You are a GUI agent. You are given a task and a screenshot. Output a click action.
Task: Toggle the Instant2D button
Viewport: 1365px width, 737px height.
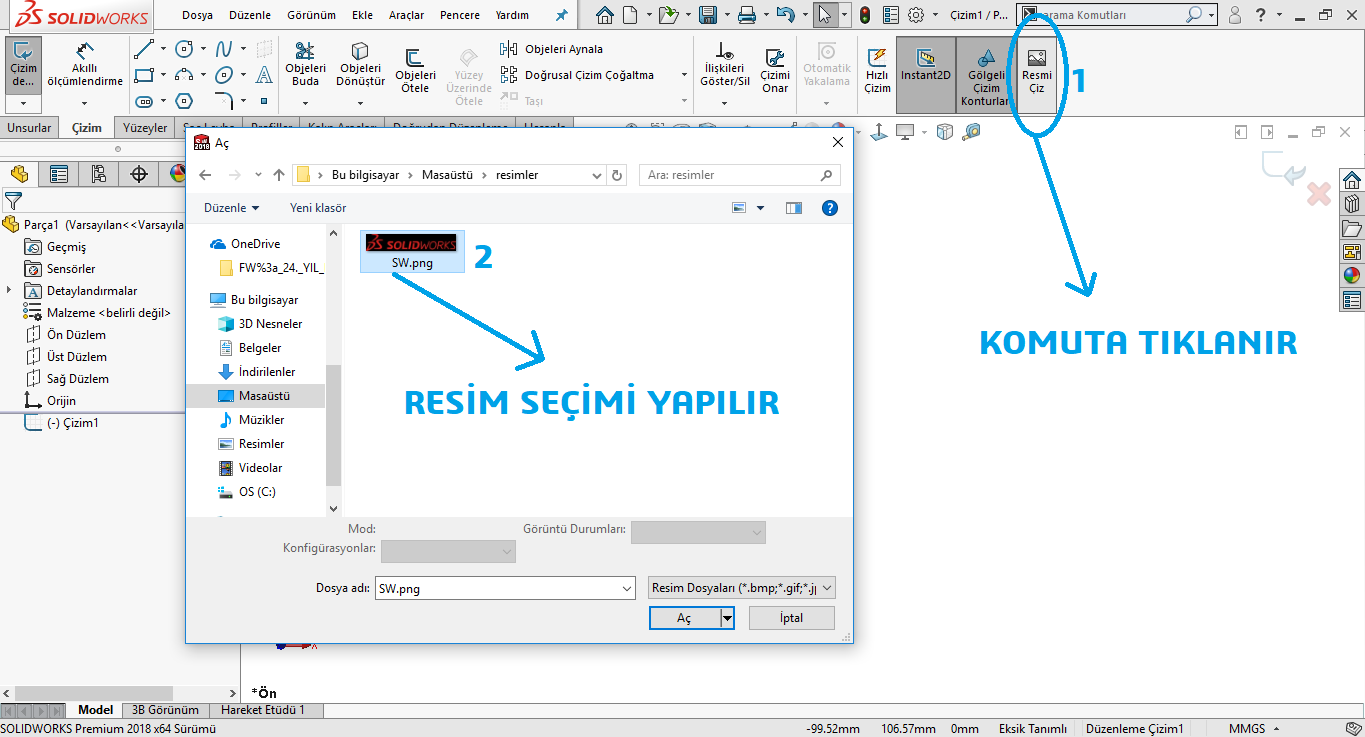coord(925,66)
